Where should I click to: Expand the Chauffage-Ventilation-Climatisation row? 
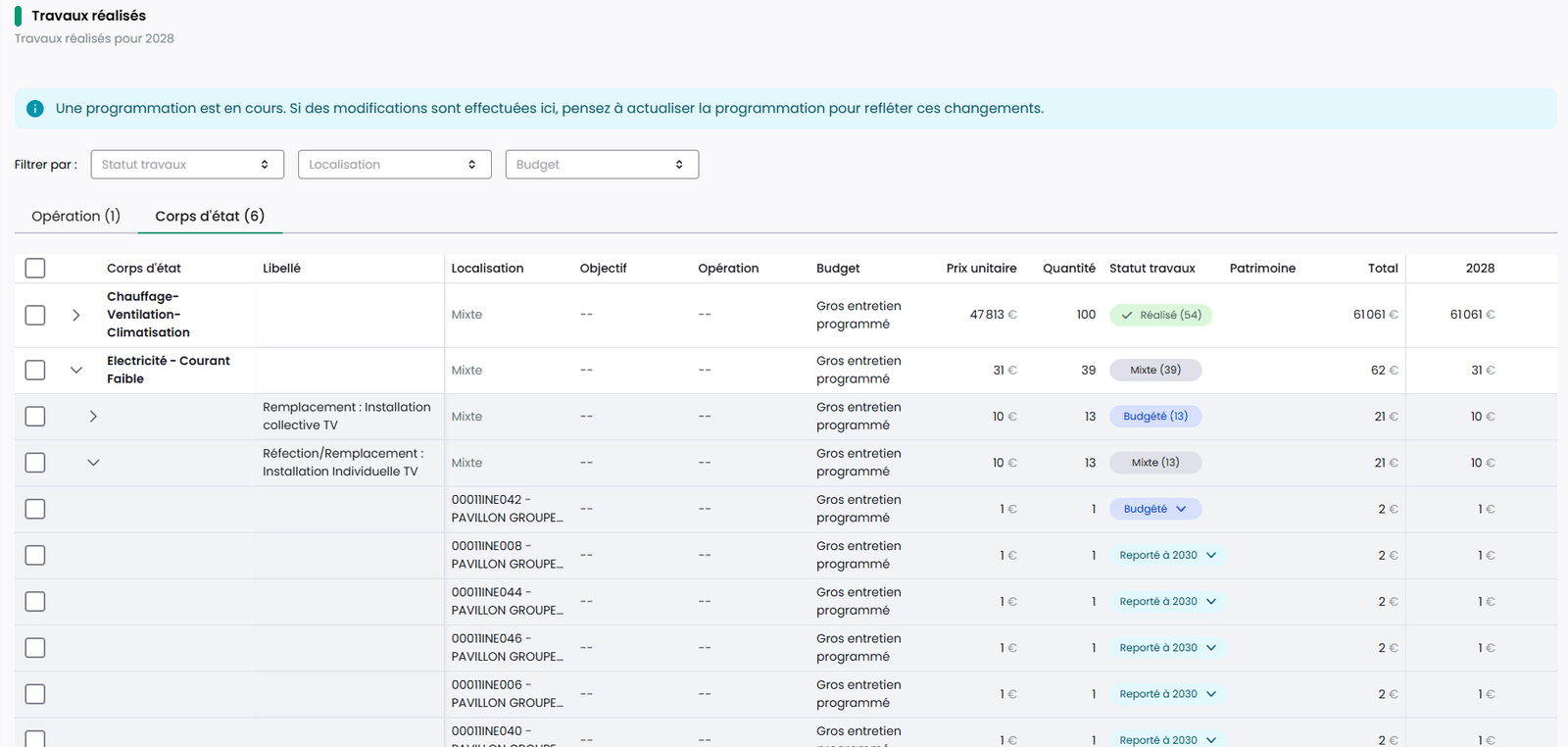76,315
